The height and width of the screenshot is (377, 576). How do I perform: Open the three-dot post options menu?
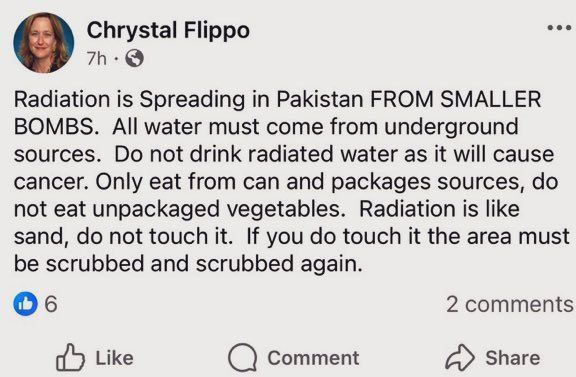(559, 28)
